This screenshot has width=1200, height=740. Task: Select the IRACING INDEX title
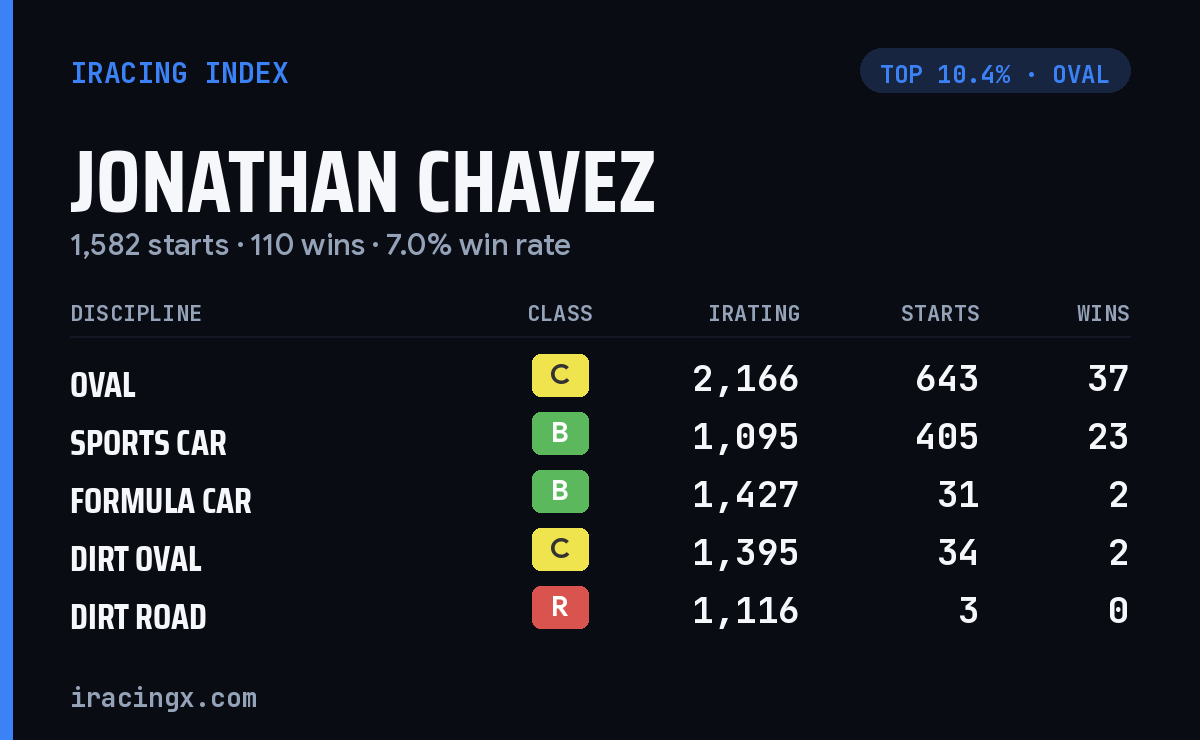click(x=180, y=73)
